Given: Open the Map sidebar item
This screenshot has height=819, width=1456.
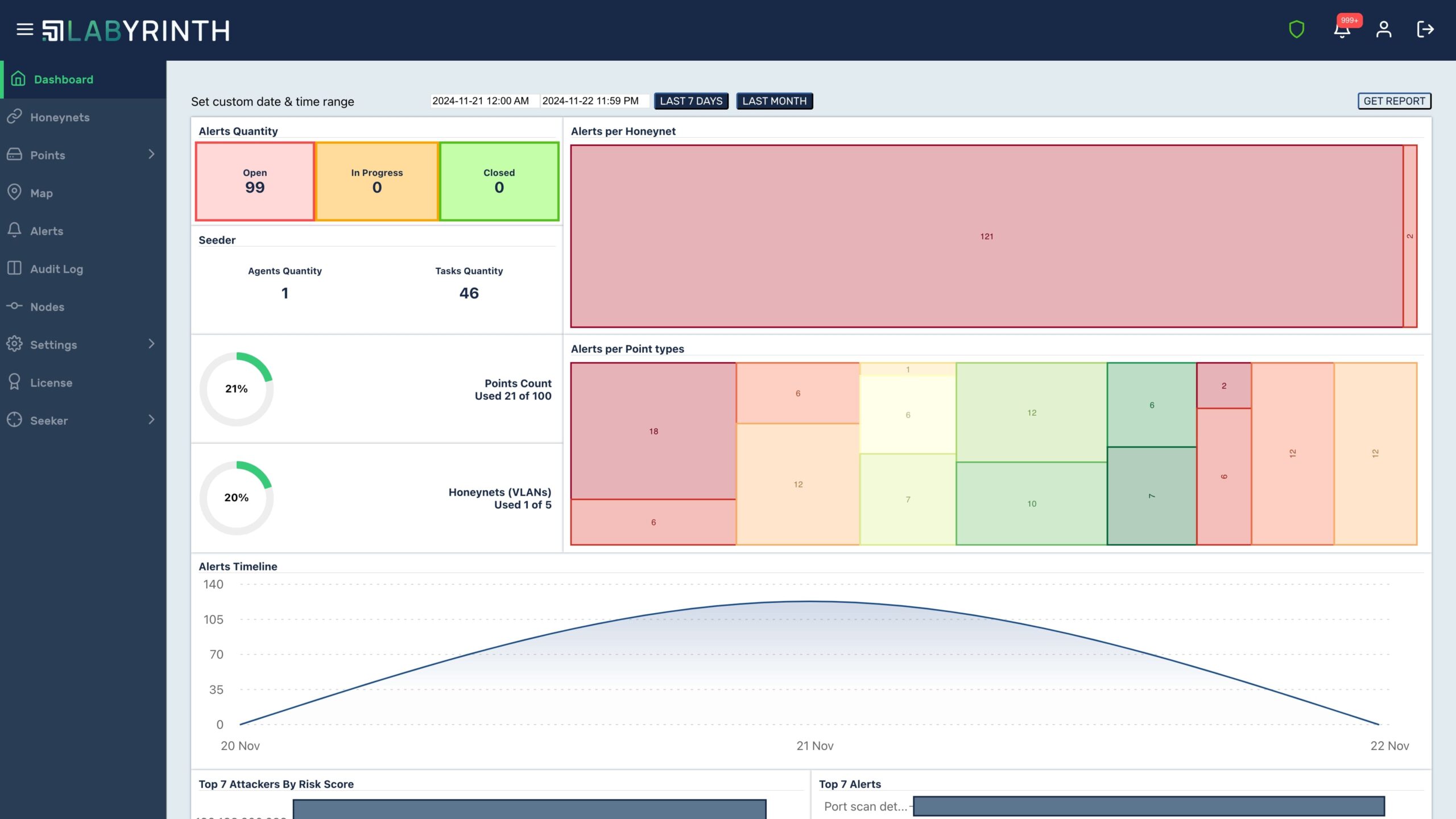Looking at the screenshot, I should 41,193.
